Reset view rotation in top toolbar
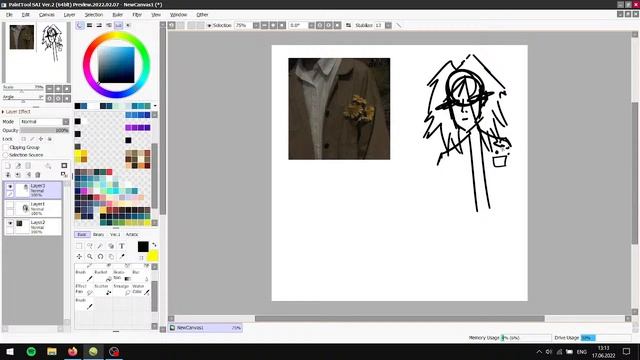 pos(337,25)
